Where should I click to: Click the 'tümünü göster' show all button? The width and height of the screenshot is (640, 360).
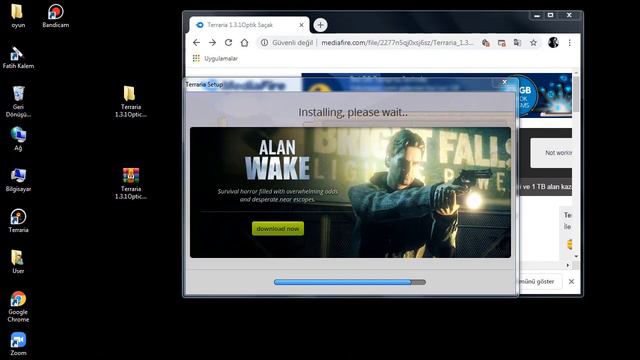(540, 281)
